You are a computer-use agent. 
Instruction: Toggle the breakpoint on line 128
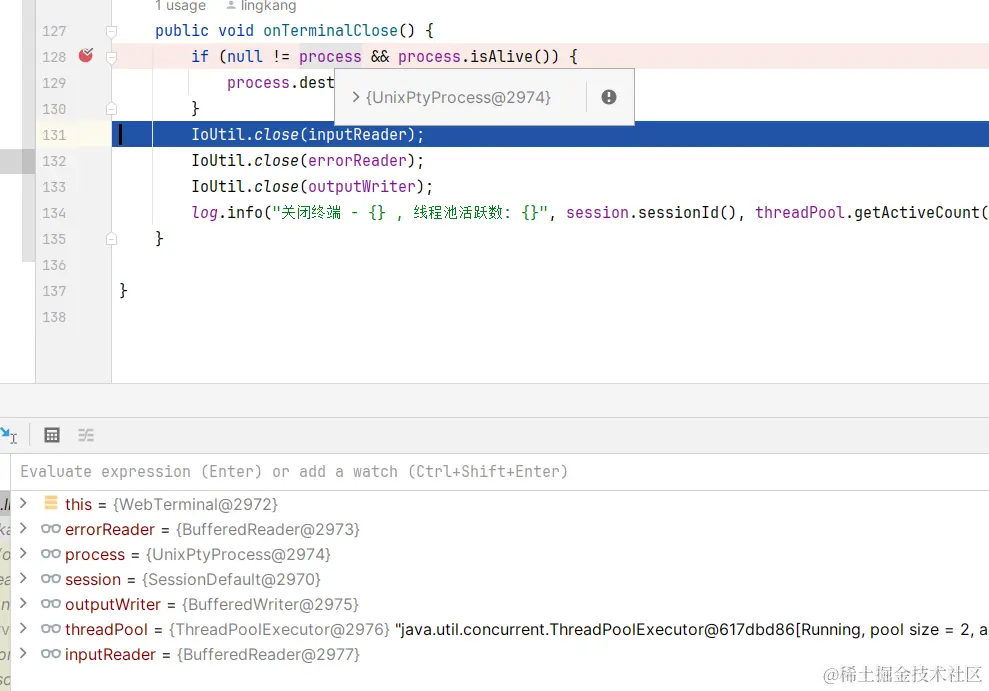[x=86, y=55]
